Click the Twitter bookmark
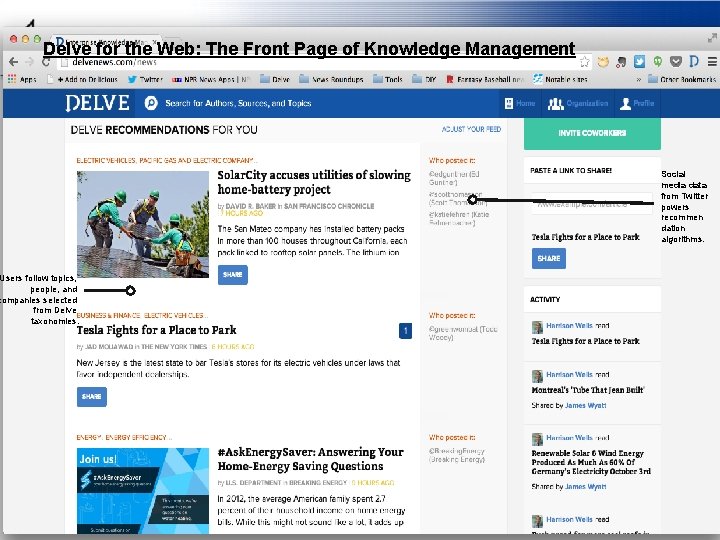Viewport: 720px width, 540px height. coord(145,79)
